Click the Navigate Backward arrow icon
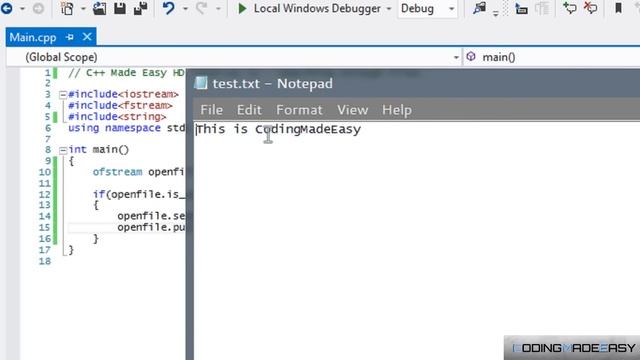Viewport: 640px width, 360px height. click(7, 8)
